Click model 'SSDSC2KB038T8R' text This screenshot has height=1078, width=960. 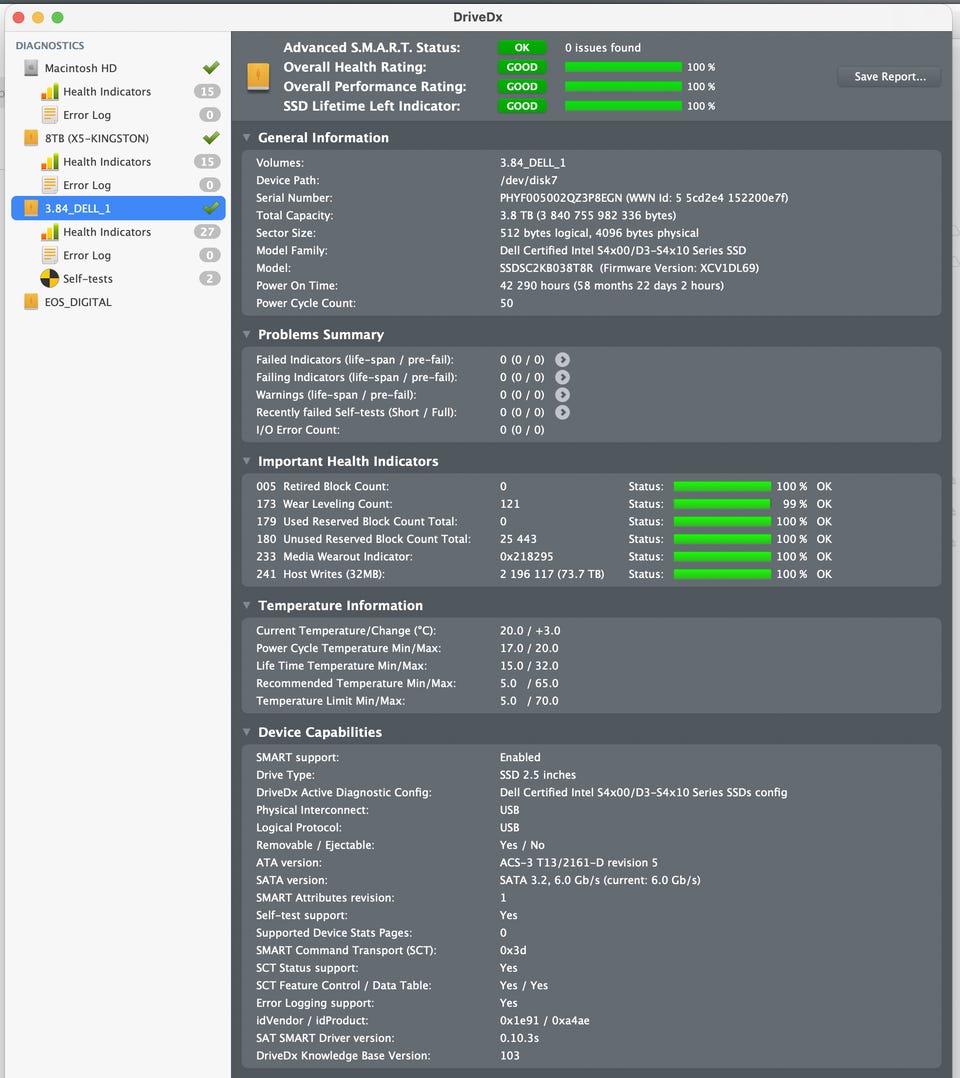click(x=546, y=268)
